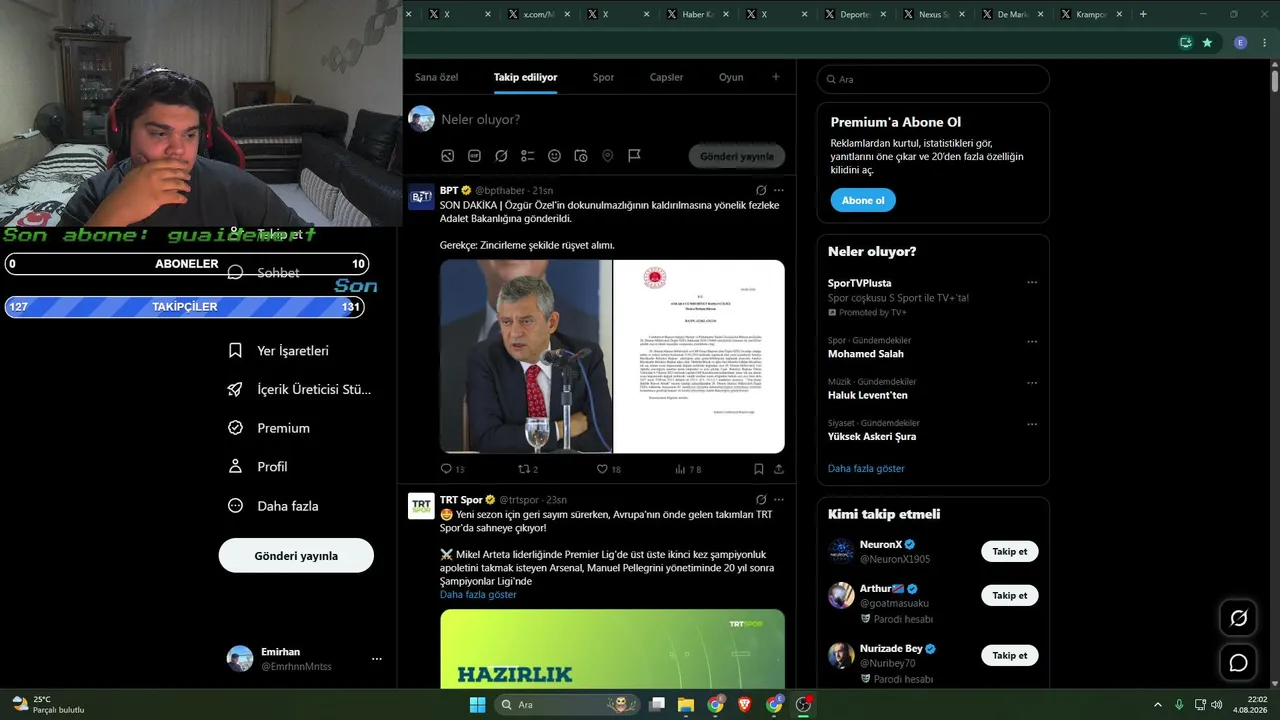Open the floating messages chat button
Image resolution: width=1280 pixels, height=720 pixels.
coord(1238,663)
